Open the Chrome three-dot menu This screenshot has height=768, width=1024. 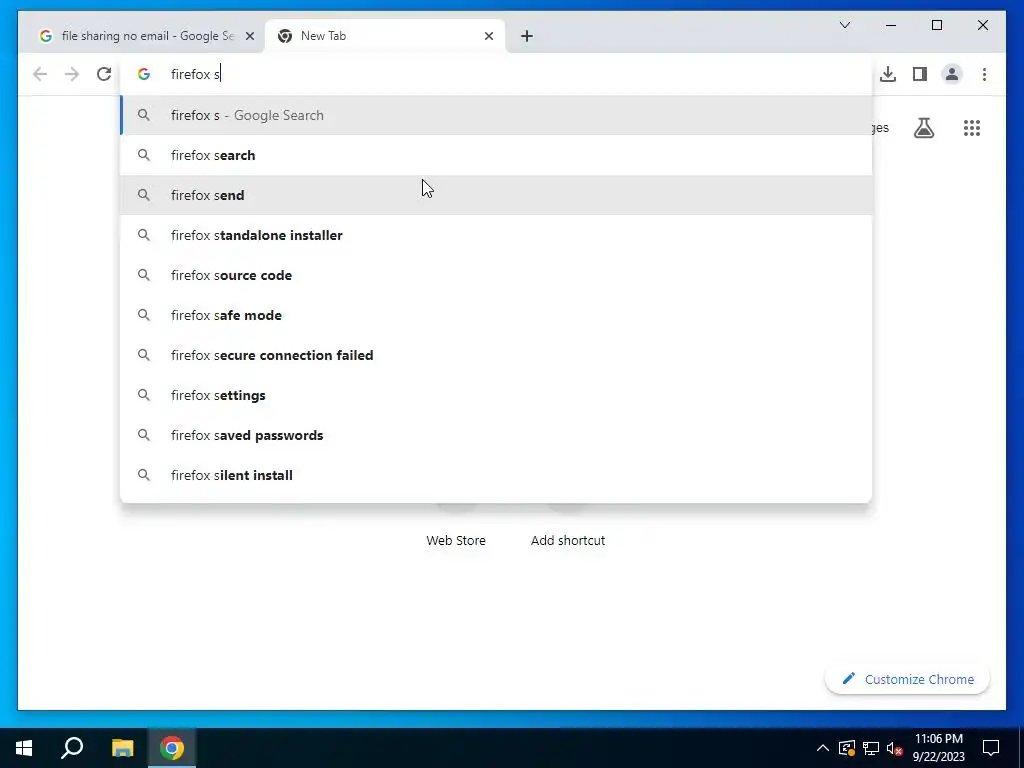[984, 74]
